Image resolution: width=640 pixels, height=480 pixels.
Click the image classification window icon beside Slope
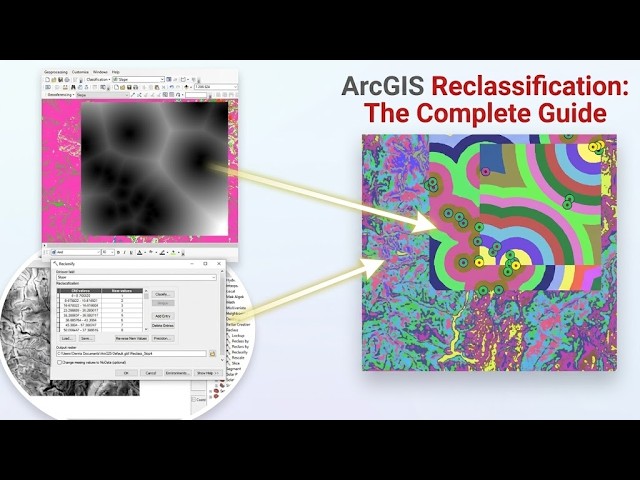(x=169, y=80)
